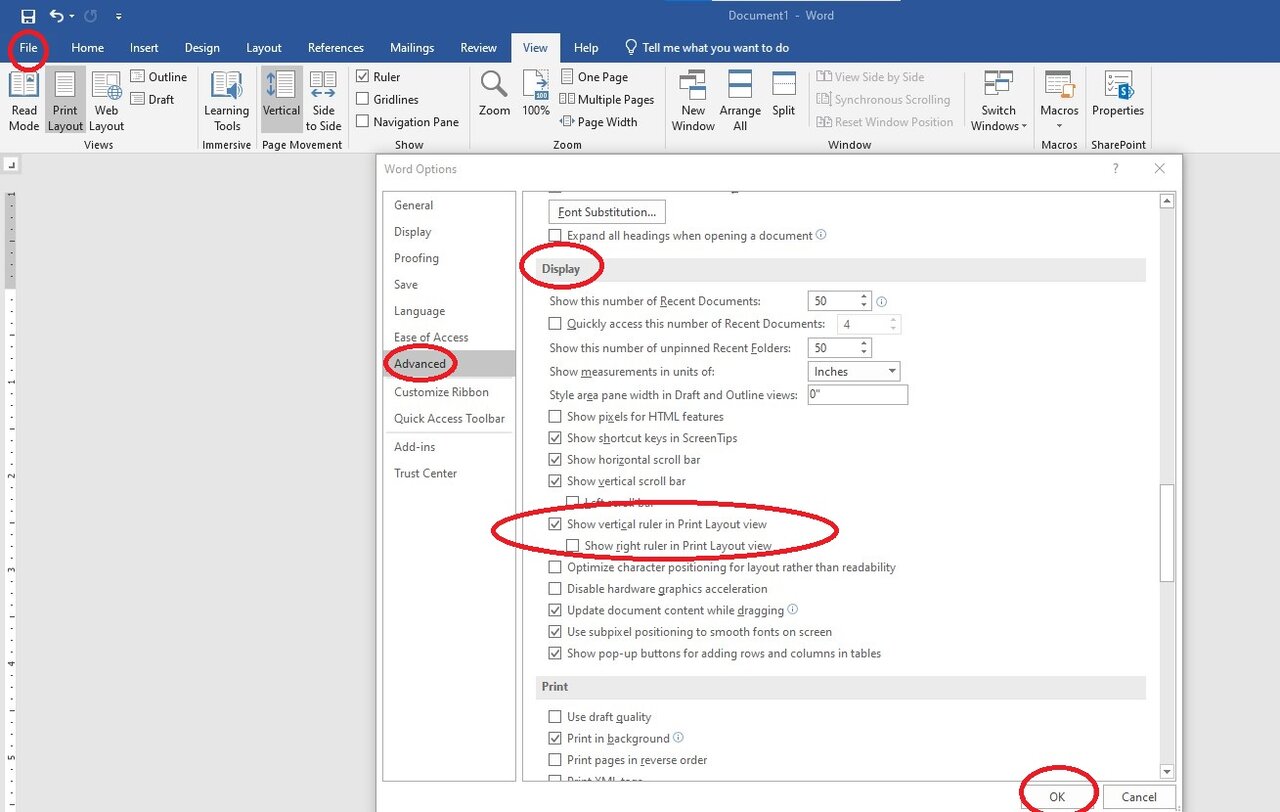Open the measurement units Inches dropdown
Image resolution: width=1280 pixels, height=812 pixels.
(x=855, y=371)
